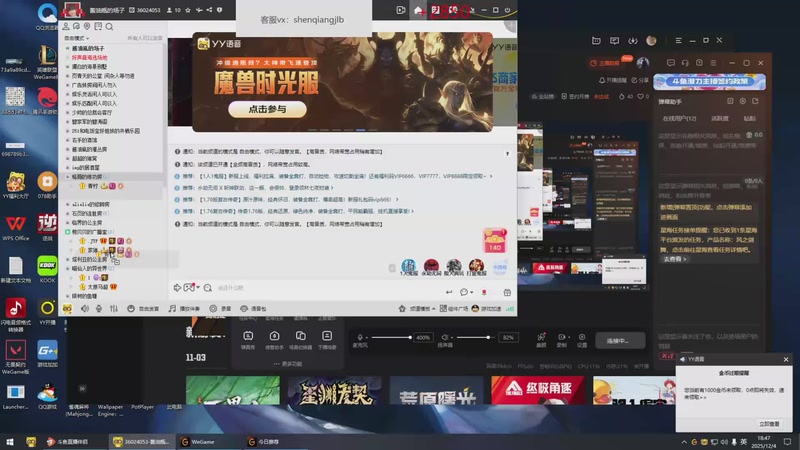This screenshot has height=450, width=800.
Task: Select channel 超超的继冥
Action: point(84,159)
